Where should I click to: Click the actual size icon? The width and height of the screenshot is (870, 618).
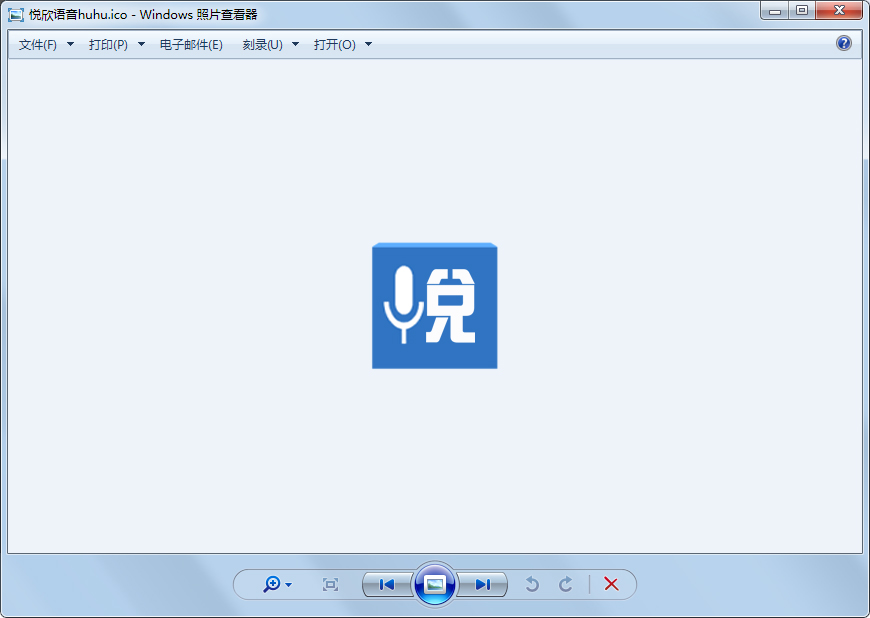pyautogui.click(x=331, y=584)
